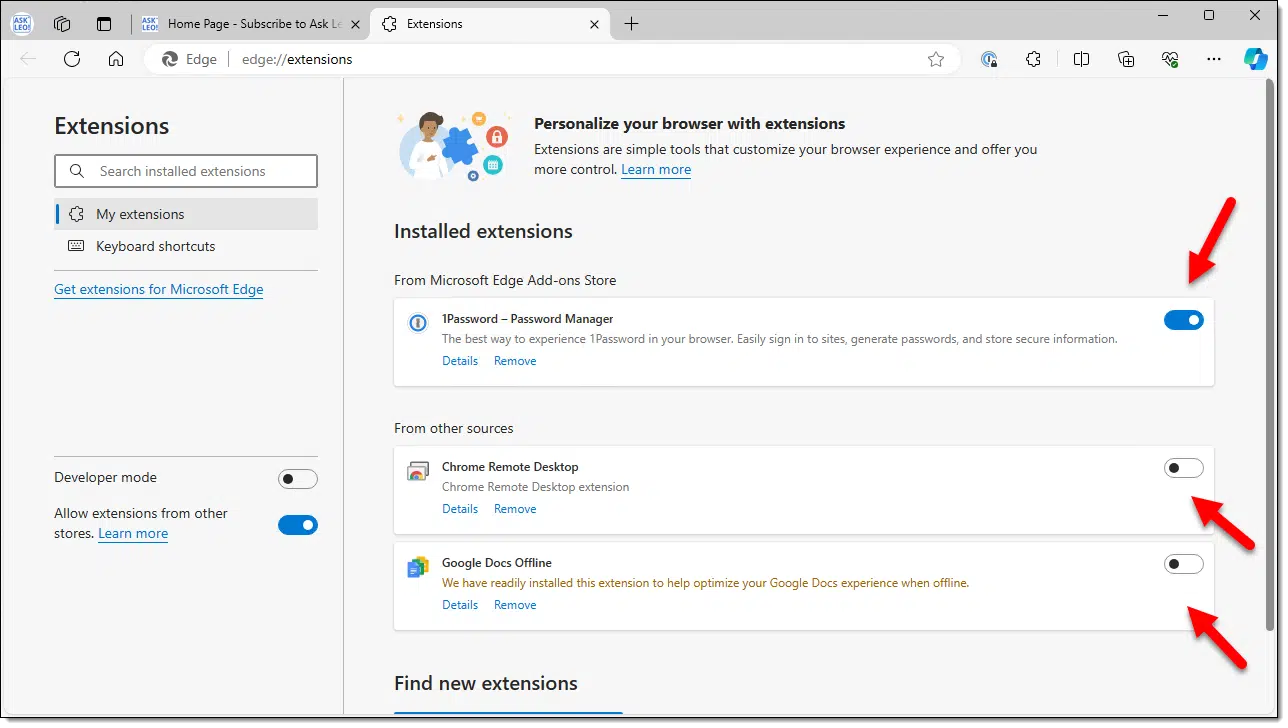The image size is (1288, 728).
Task: Go to the Home page icon
Action: (116, 59)
